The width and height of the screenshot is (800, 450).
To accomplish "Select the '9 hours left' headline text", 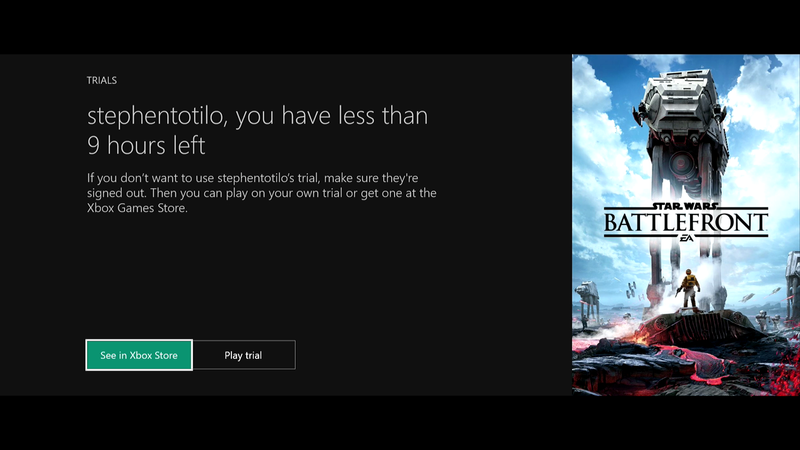I will click(x=146, y=145).
